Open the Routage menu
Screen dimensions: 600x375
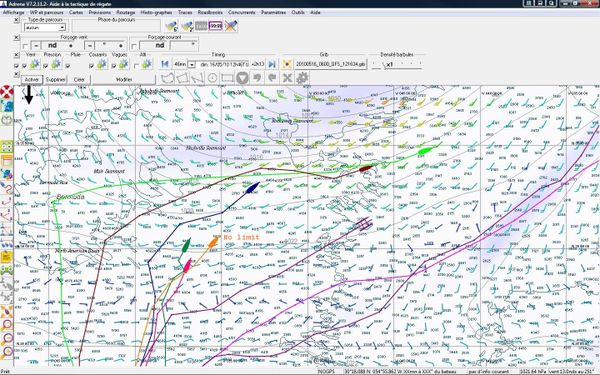coord(126,12)
